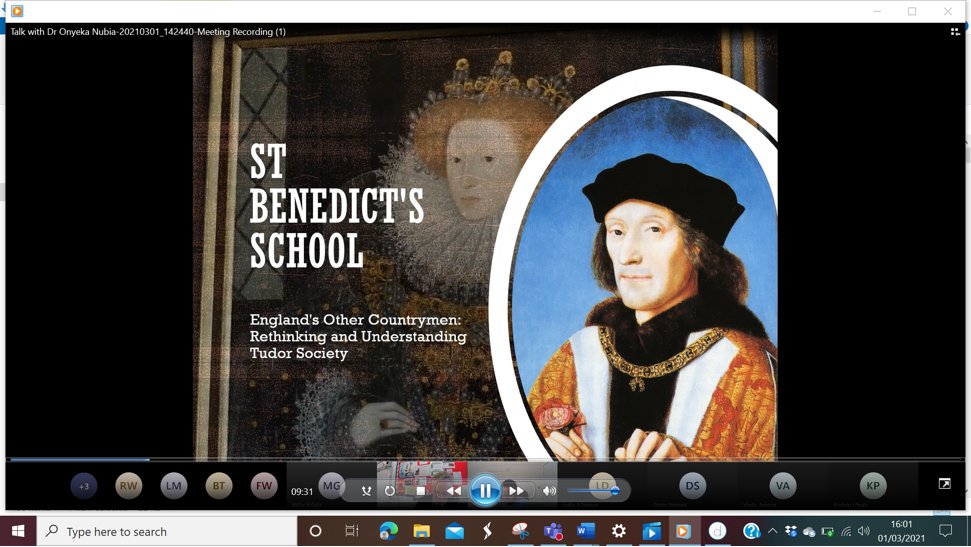The height and width of the screenshot is (547, 971).
Task: Click the BT participant avatar
Action: 219,486
